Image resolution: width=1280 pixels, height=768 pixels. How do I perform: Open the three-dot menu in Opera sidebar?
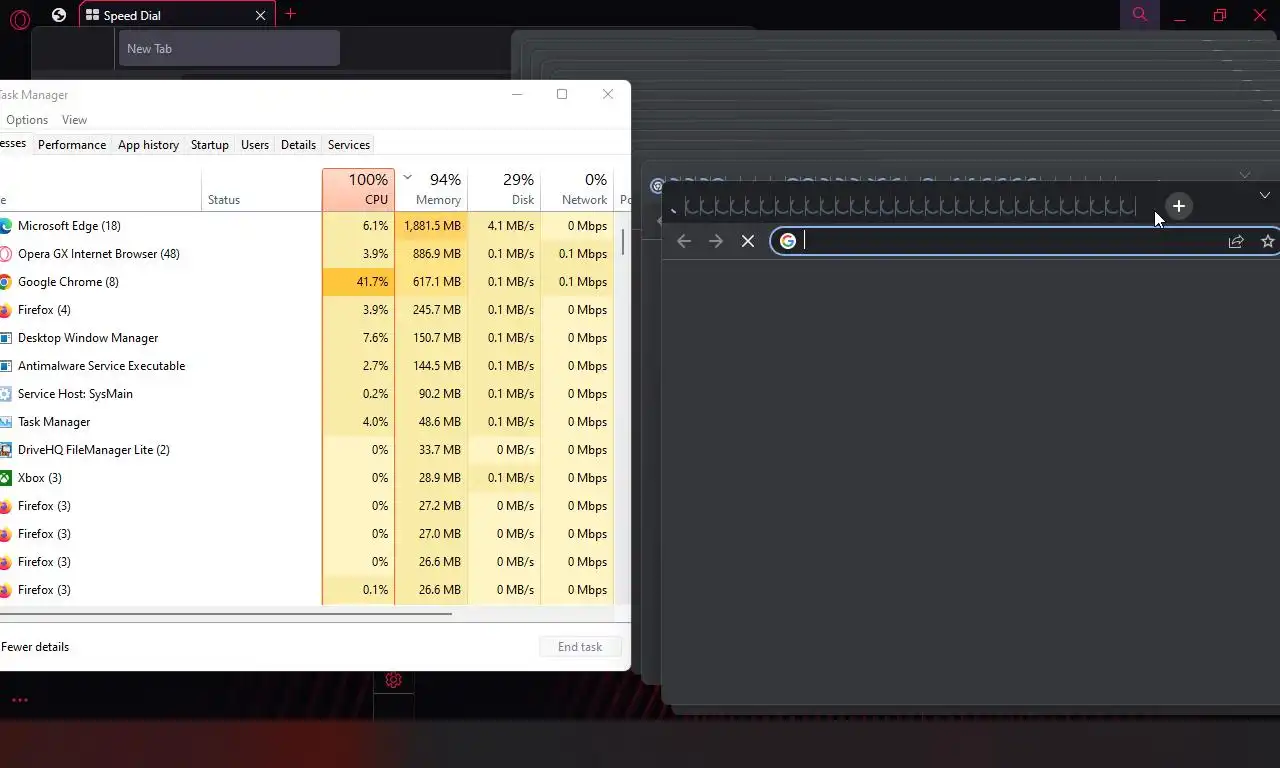pyautogui.click(x=19, y=700)
